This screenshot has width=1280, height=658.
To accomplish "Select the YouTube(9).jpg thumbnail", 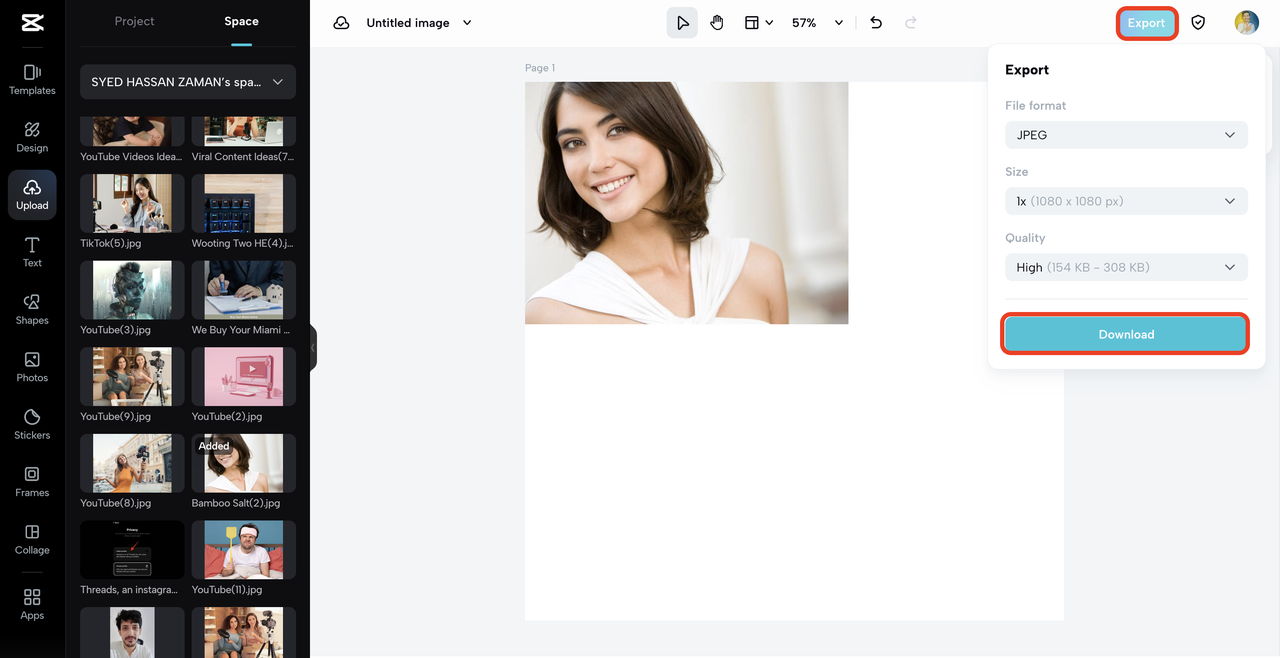I will pyautogui.click(x=132, y=377).
